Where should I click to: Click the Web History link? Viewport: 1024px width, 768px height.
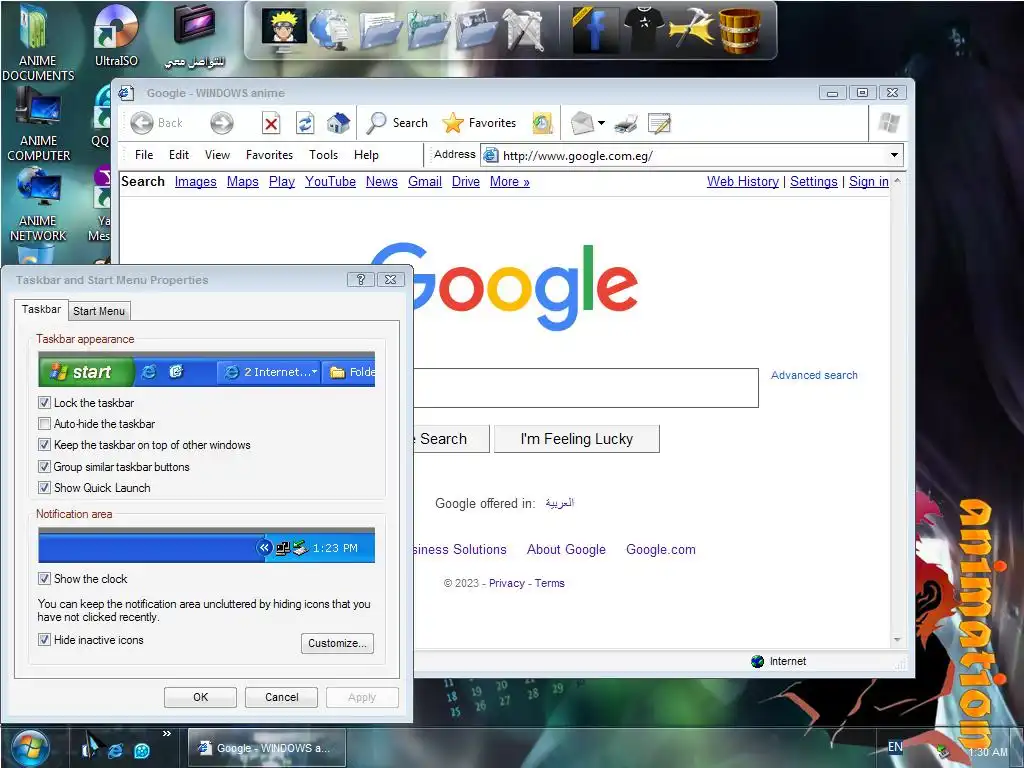(743, 182)
